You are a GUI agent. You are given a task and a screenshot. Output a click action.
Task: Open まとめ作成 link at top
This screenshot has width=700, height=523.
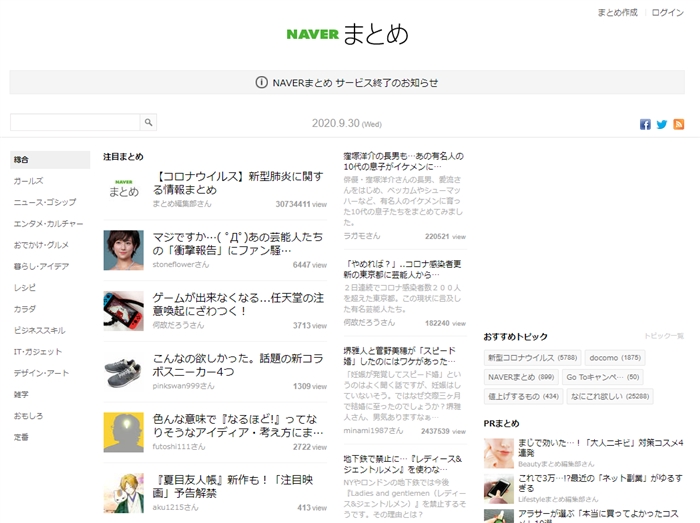(x=617, y=12)
